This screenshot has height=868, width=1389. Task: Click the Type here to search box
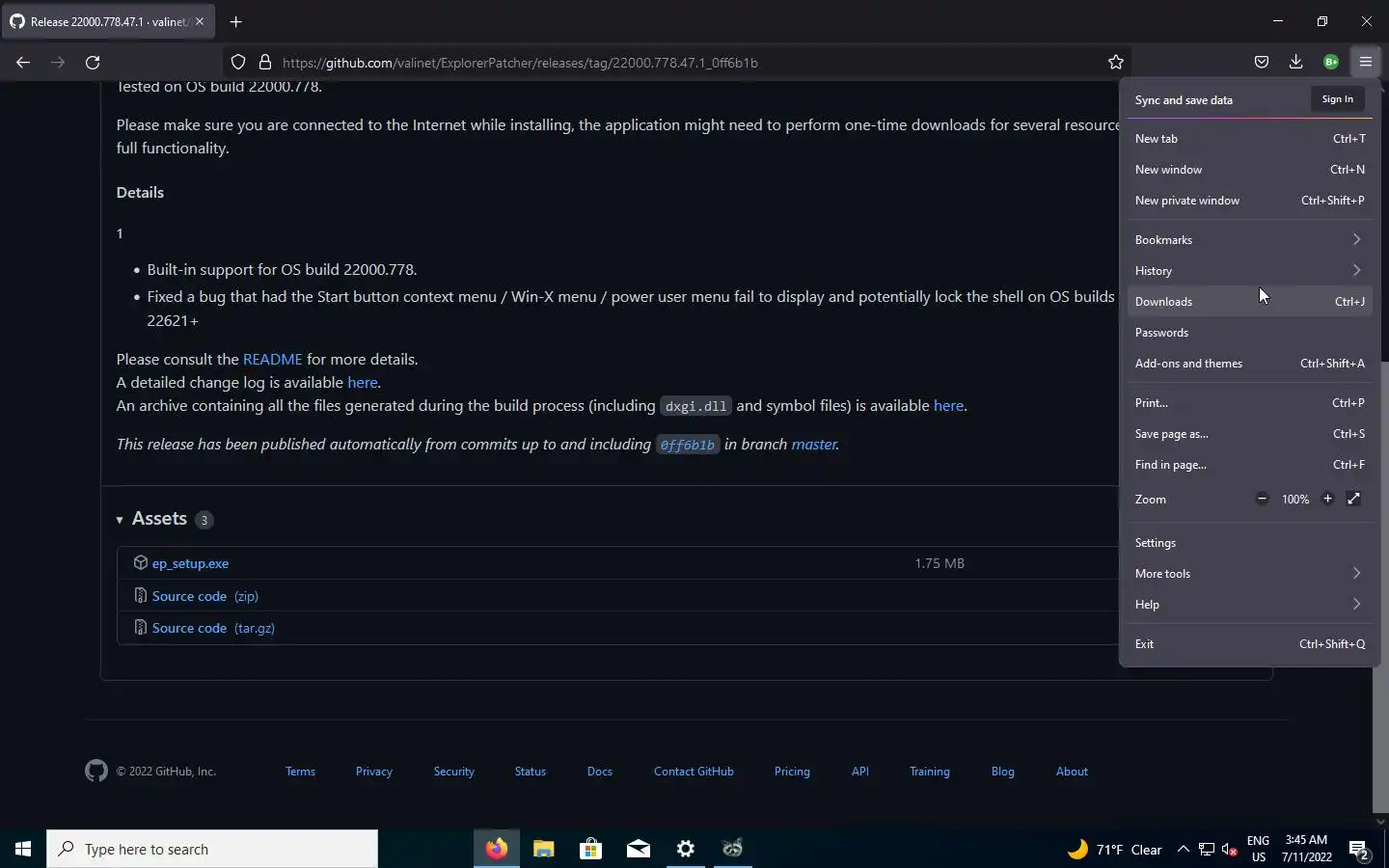pyautogui.click(x=212, y=850)
